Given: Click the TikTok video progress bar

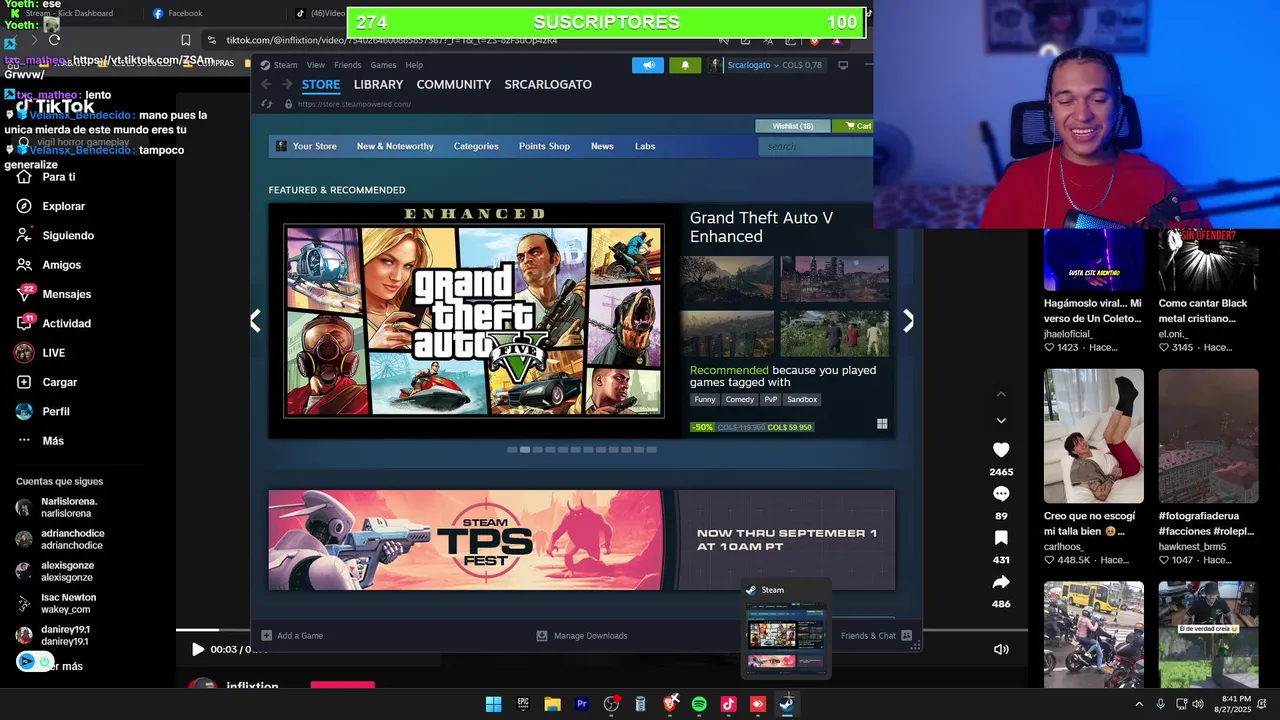Looking at the screenshot, I should (602, 630).
